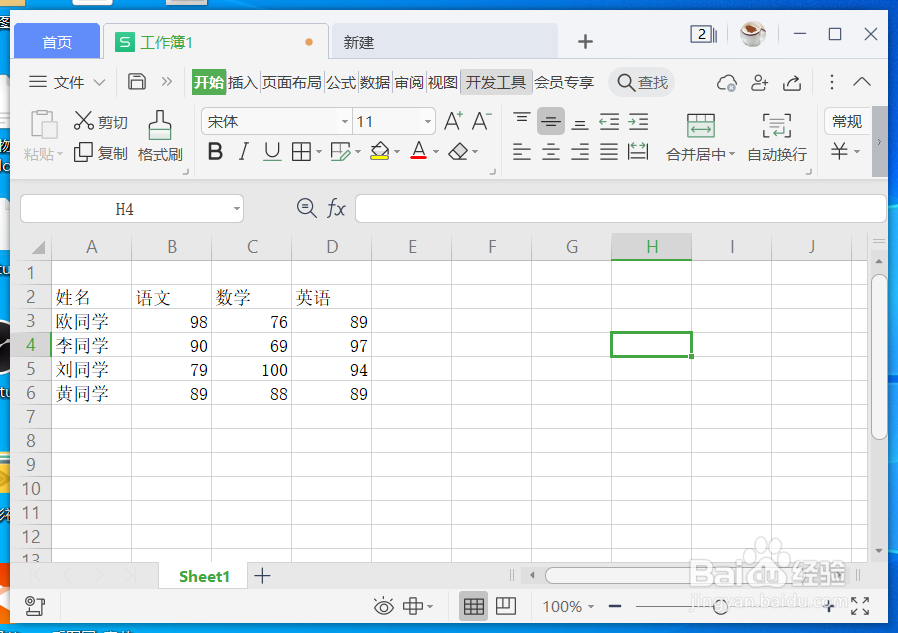Switch to the 数据 ribbon tab
The image size is (898, 633).
click(x=374, y=83)
